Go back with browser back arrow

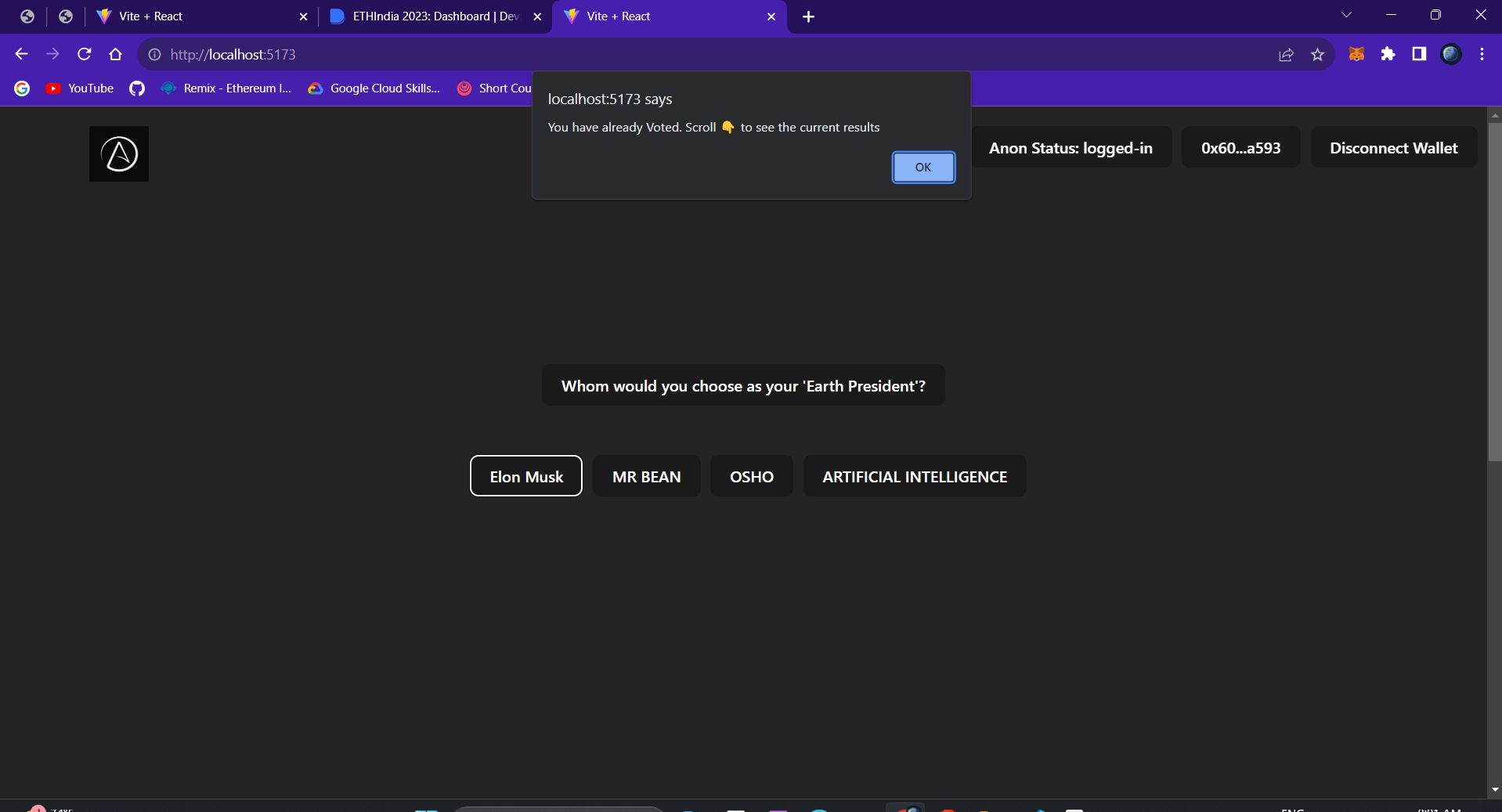(21, 54)
